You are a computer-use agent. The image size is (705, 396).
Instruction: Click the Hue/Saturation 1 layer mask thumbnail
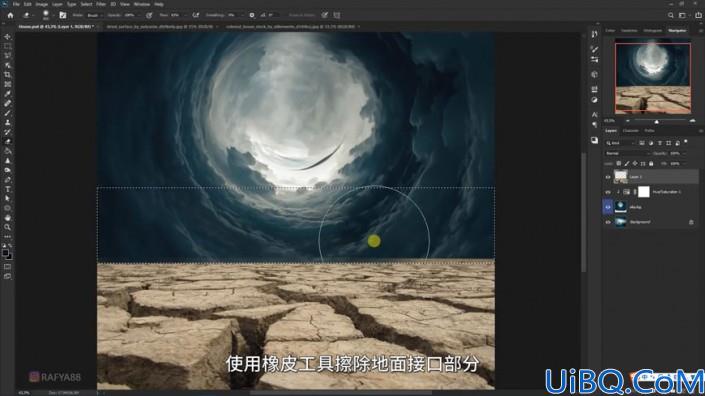(644, 192)
